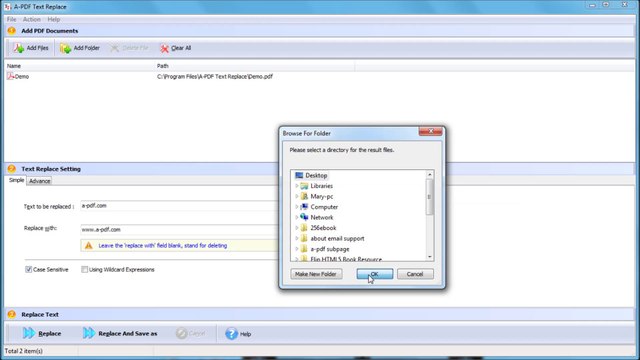Image resolution: width=640 pixels, height=360 pixels.
Task: Expand the Network tree node
Action: click(x=297, y=217)
